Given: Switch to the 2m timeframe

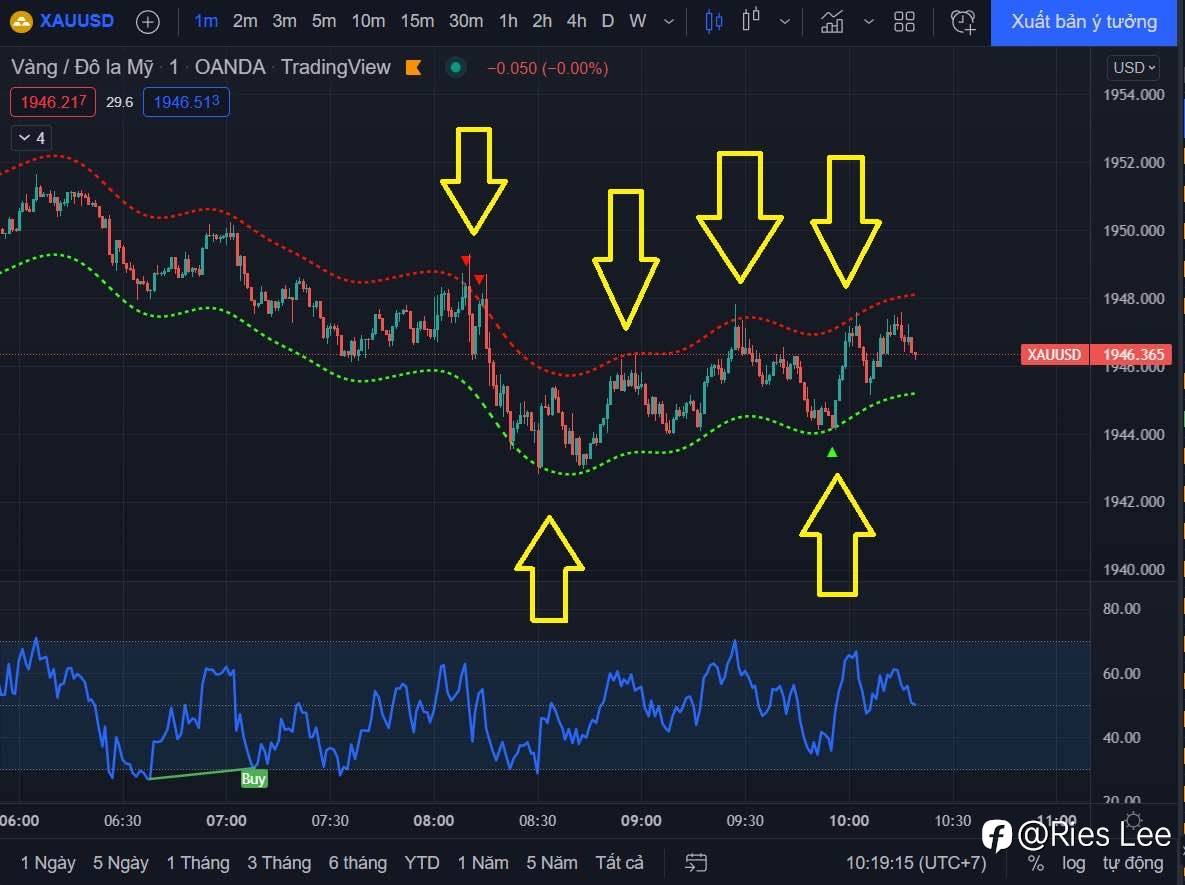Looking at the screenshot, I should [245, 21].
